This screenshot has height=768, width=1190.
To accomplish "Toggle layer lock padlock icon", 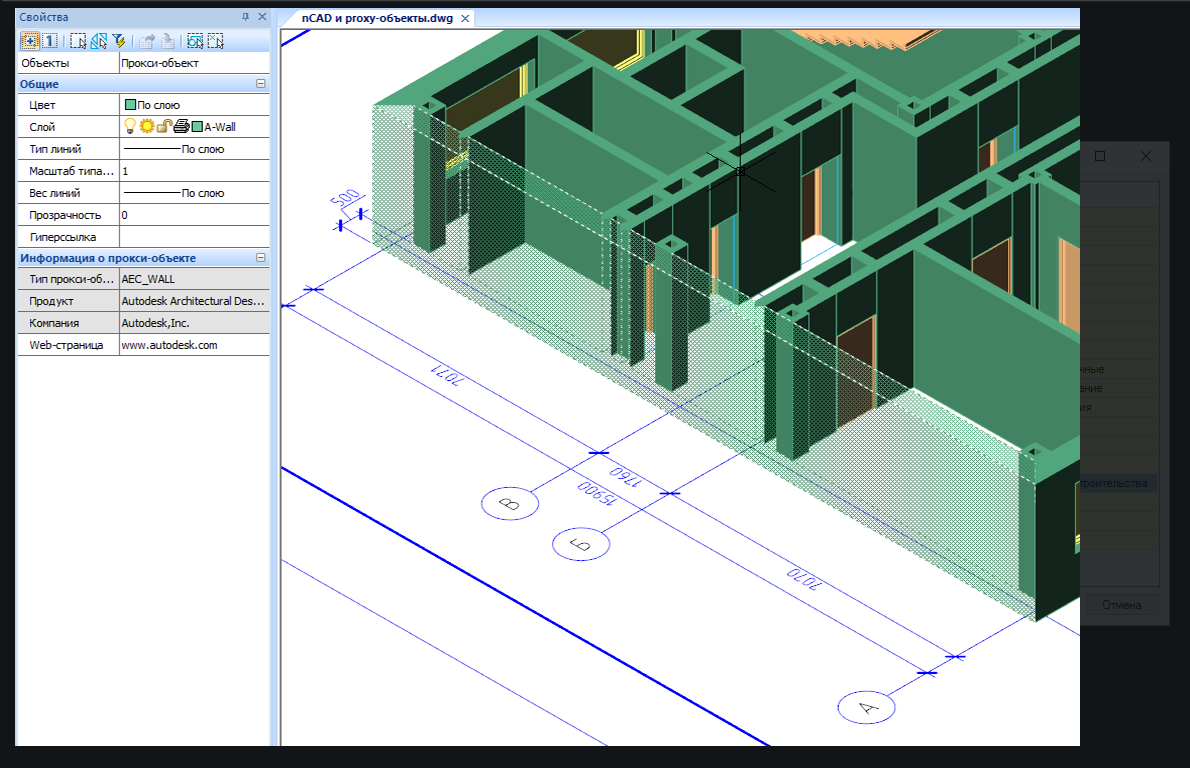I will [x=163, y=126].
